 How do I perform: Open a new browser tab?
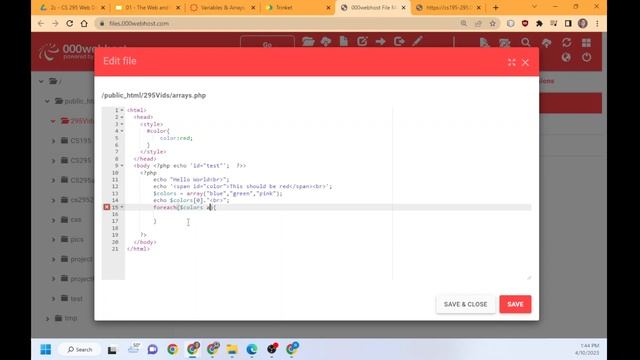click(x=496, y=7)
